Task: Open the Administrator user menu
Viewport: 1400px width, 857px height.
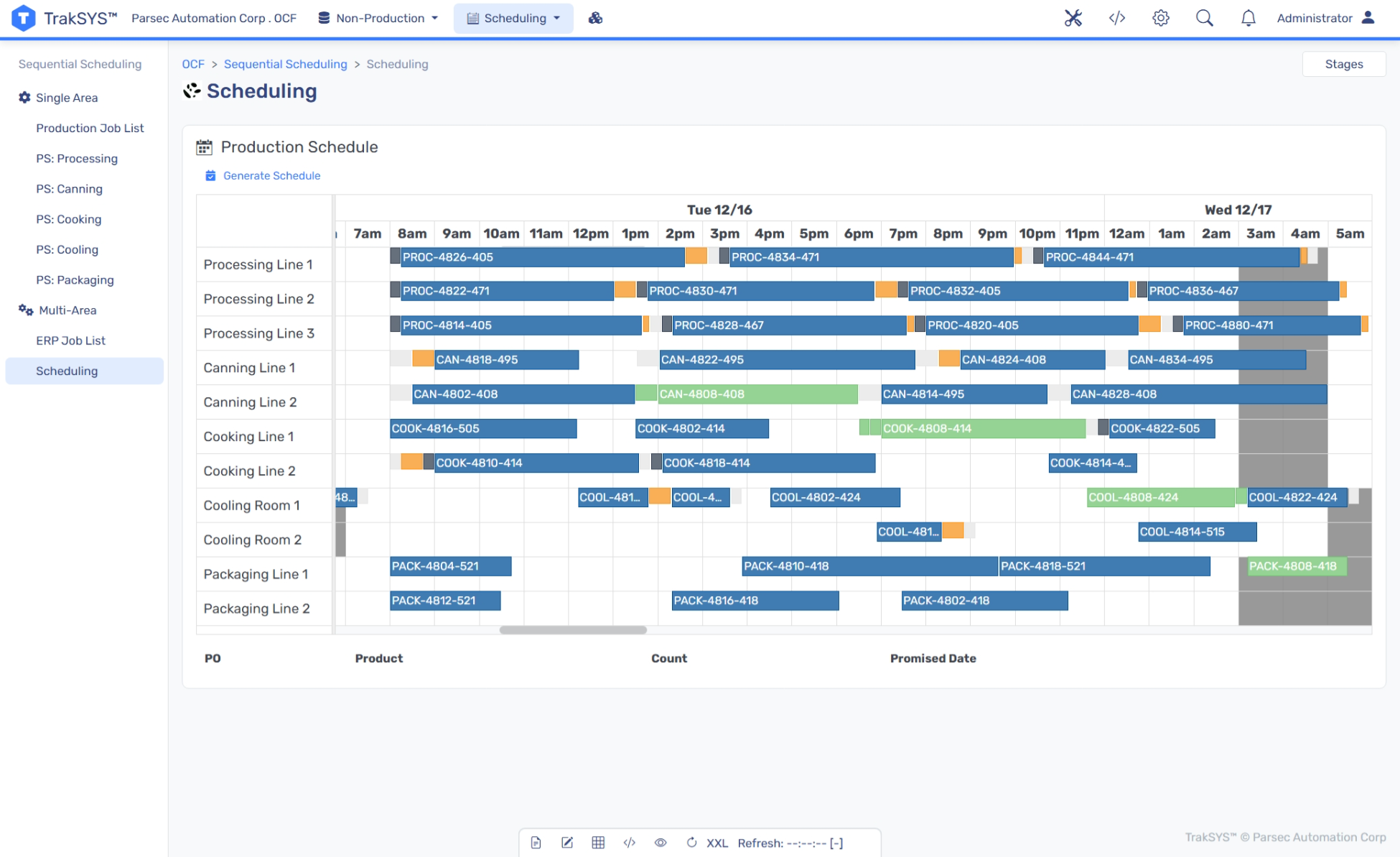Action: click(1325, 18)
